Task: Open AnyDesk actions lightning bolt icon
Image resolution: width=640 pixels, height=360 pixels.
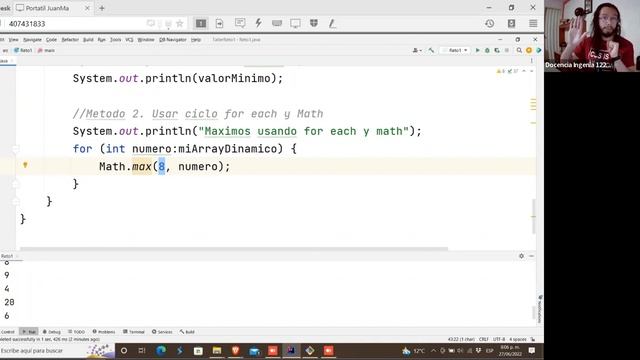Action: [x=258, y=23]
